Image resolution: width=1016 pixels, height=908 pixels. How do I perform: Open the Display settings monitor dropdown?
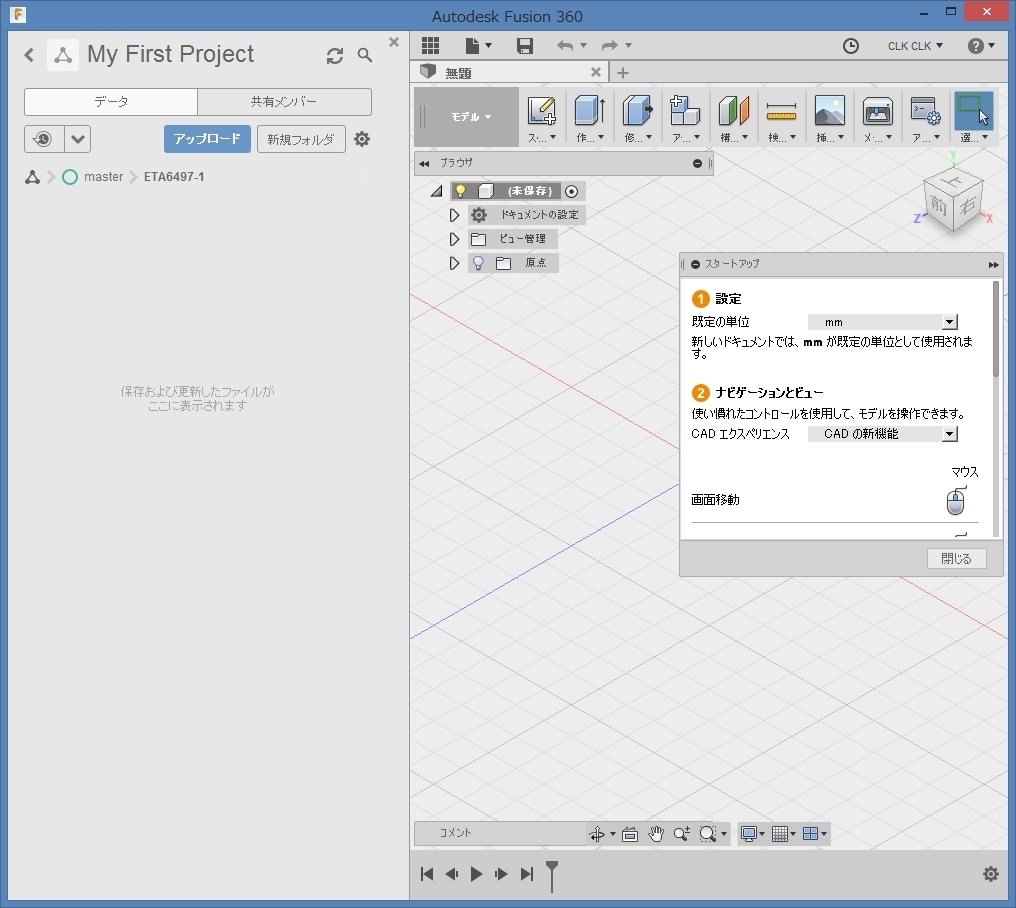tap(752, 834)
